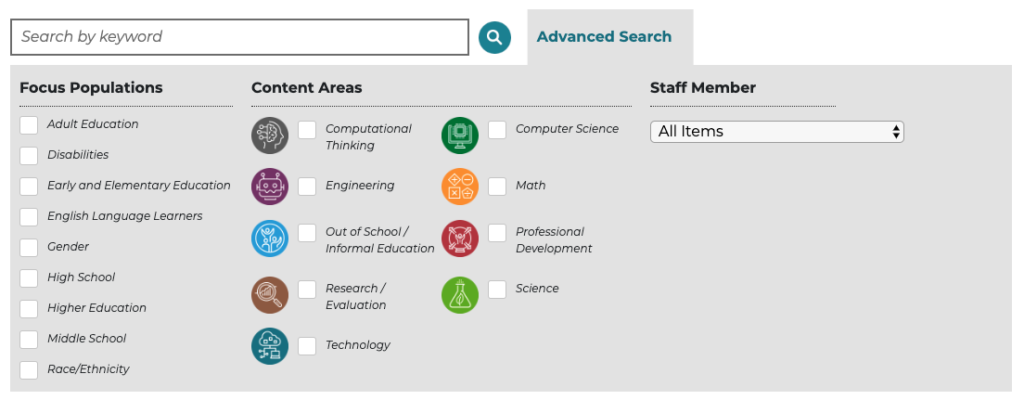
Task: Click the purple Engineering robot icon
Action: [x=270, y=186]
